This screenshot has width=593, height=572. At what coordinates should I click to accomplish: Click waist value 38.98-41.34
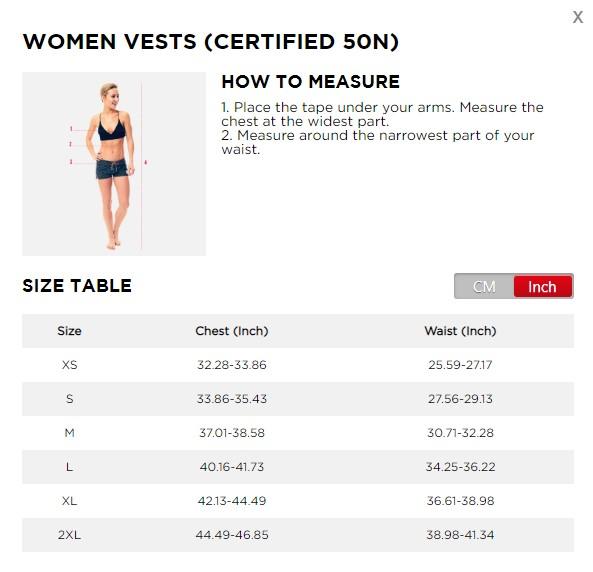[x=460, y=535]
